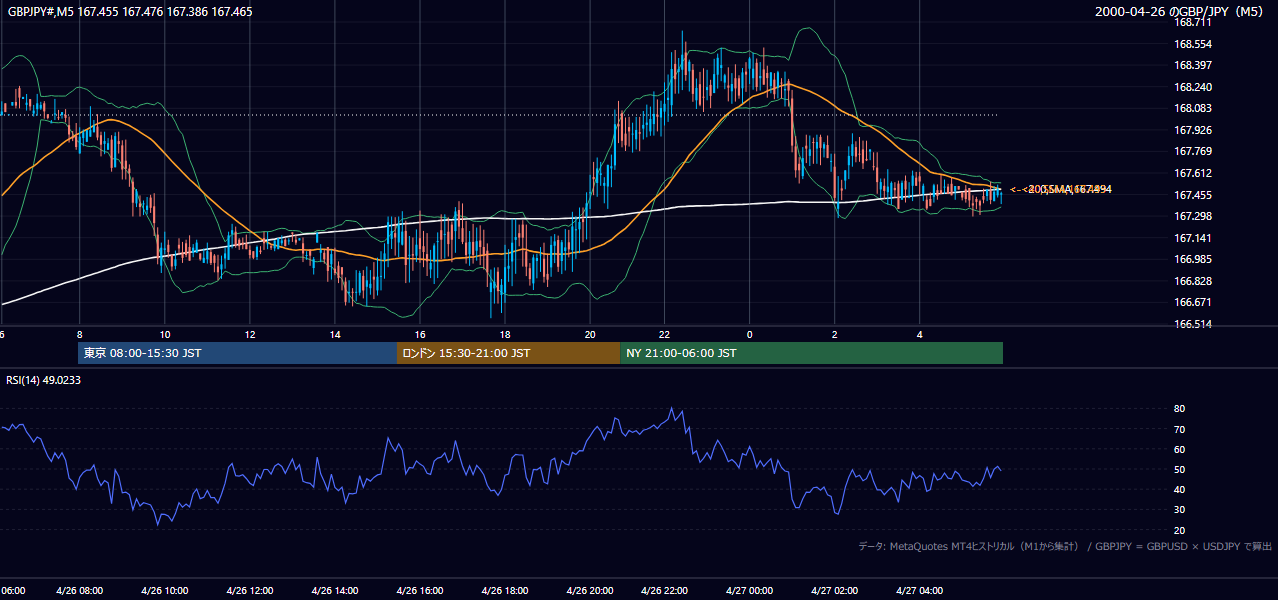
Task: Click the 167.298 price axis label
Action: [x=1192, y=216]
